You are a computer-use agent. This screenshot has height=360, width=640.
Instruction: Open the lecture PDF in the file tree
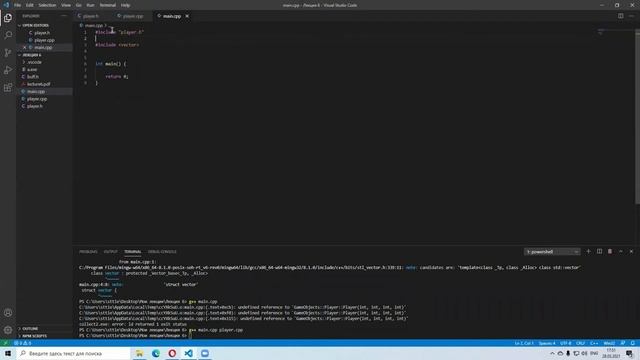[38, 84]
